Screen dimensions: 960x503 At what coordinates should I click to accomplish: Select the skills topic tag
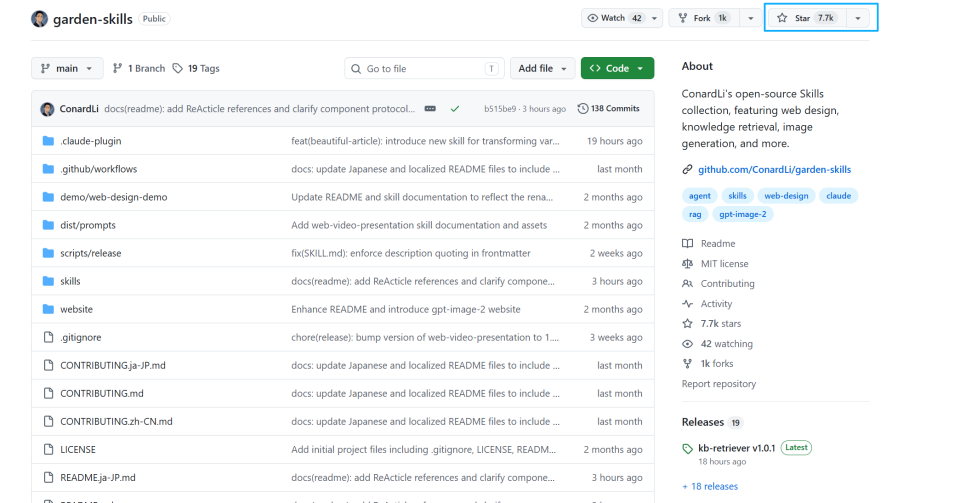click(737, 196)
